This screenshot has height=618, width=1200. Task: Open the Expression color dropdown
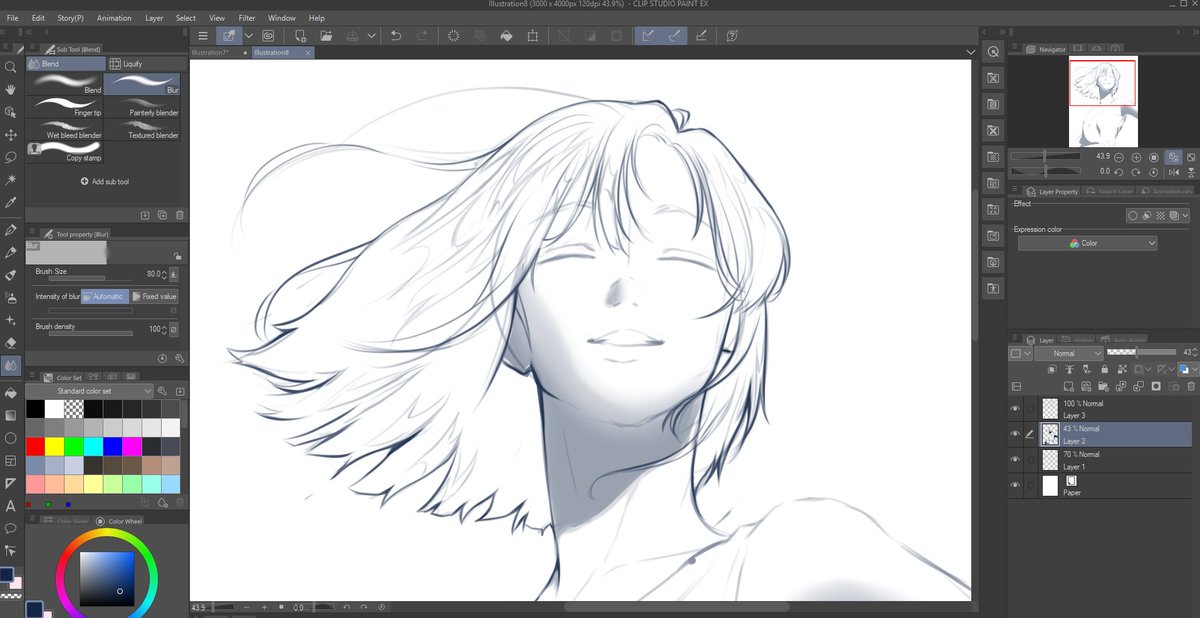(1088, 243)
